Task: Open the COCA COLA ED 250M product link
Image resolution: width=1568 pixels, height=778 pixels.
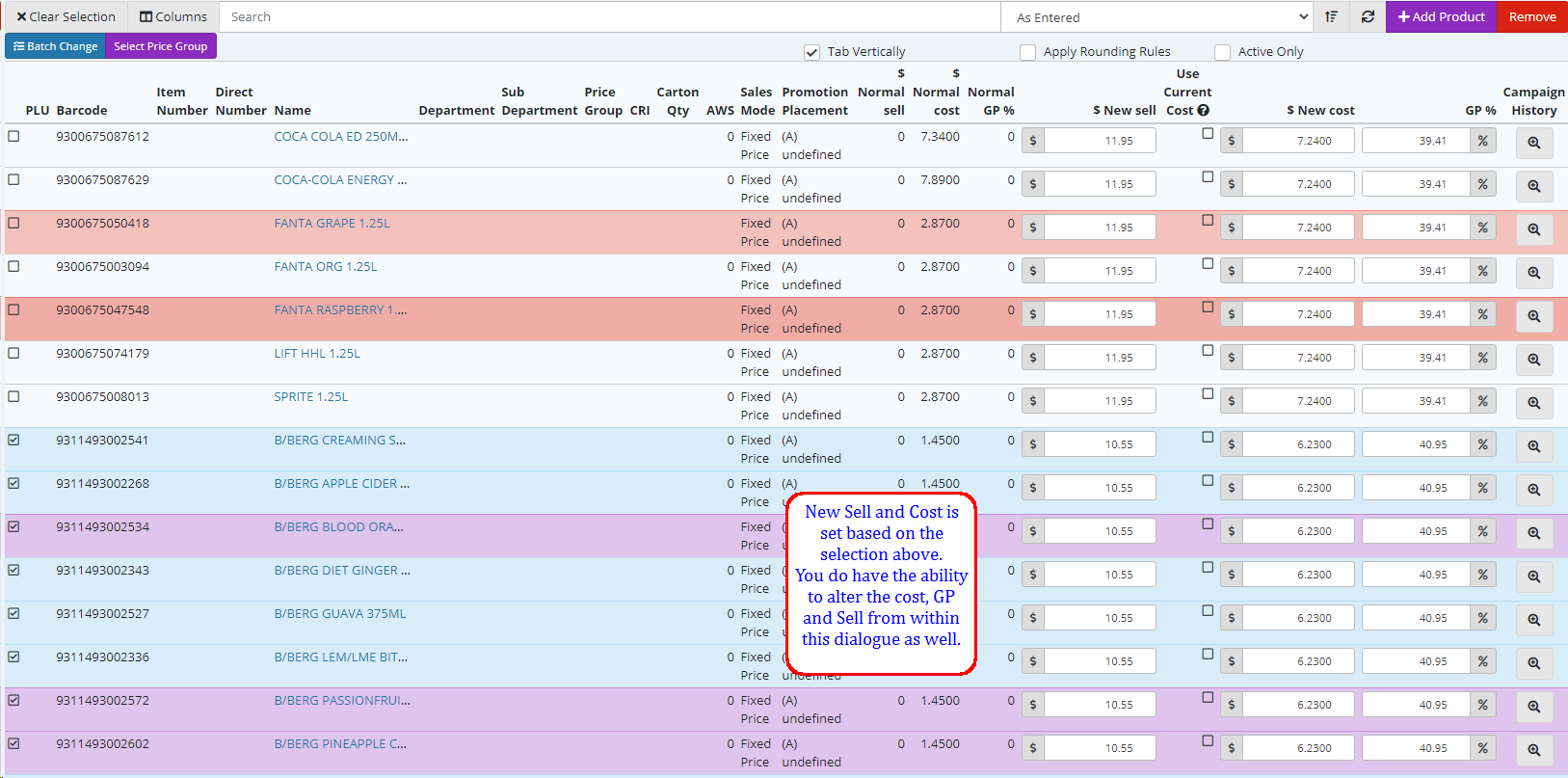Action: (x=341, y=136)
